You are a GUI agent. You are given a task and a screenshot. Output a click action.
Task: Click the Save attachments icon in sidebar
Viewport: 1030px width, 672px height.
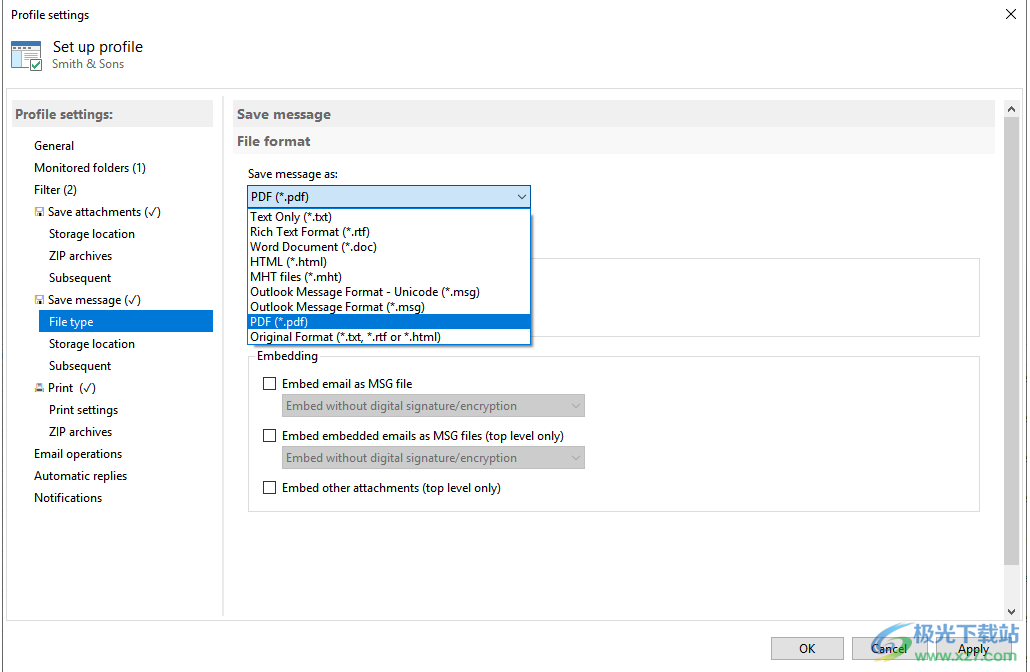point(40,211)
